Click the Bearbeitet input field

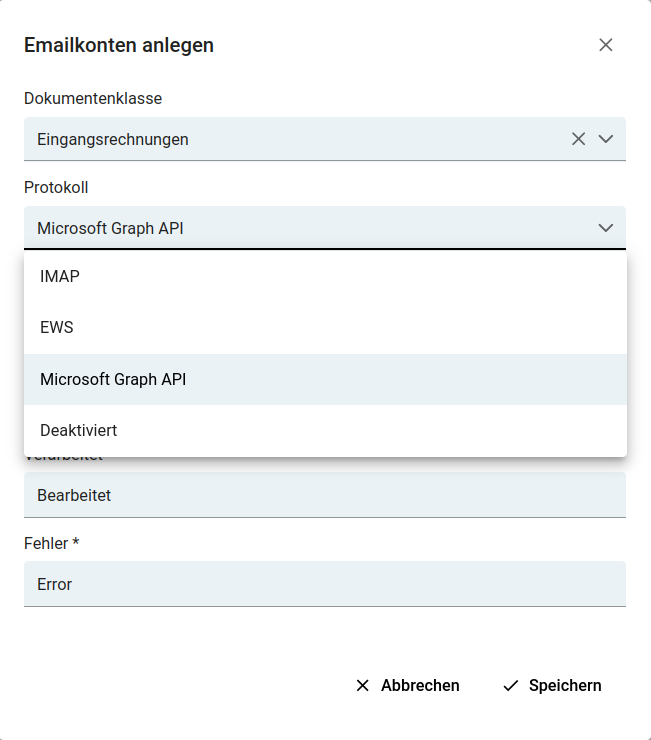pyautogui.click(x=324, y=495)
